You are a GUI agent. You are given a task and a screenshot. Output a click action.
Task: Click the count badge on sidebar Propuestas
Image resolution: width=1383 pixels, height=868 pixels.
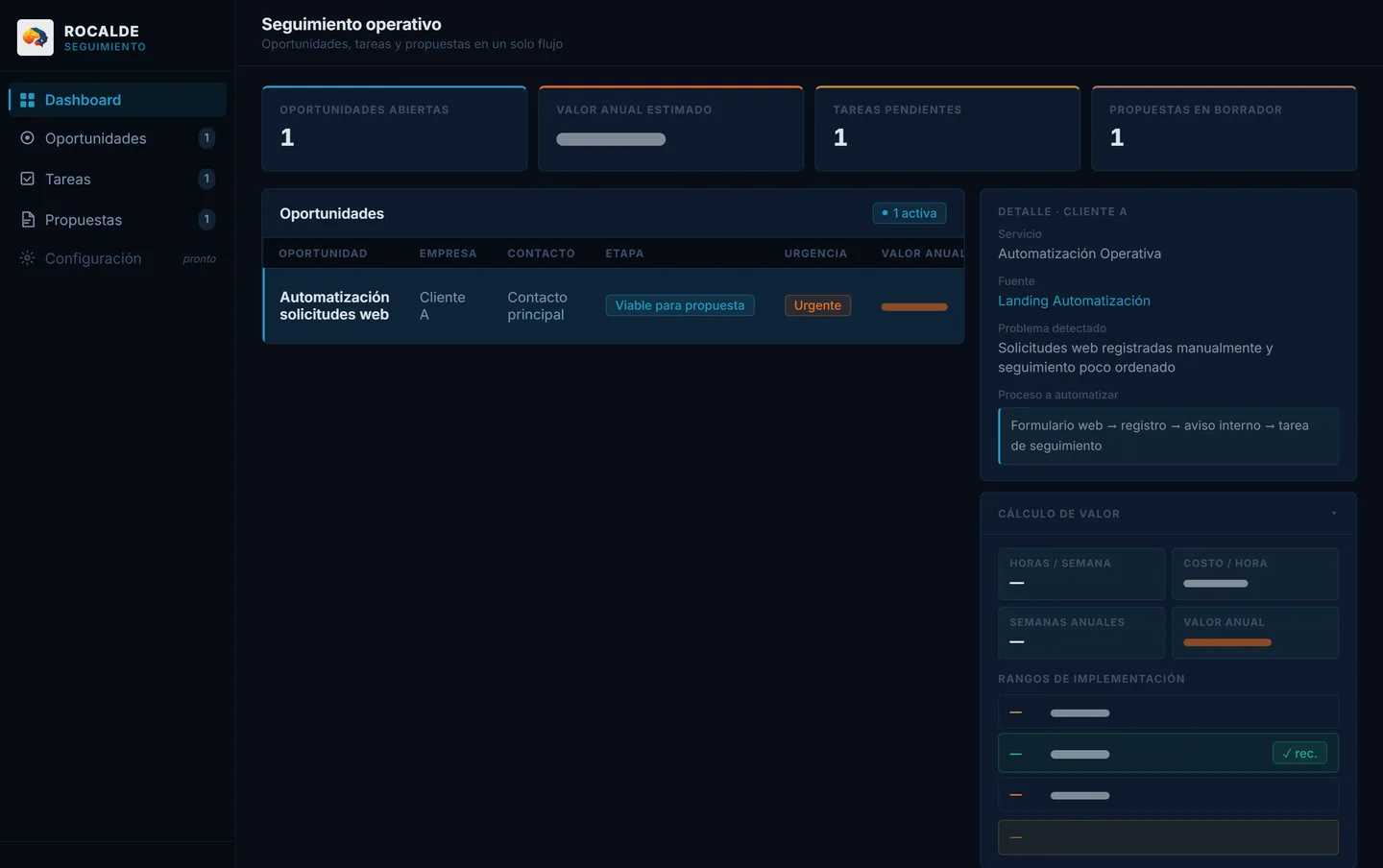(x=206, y=220)
